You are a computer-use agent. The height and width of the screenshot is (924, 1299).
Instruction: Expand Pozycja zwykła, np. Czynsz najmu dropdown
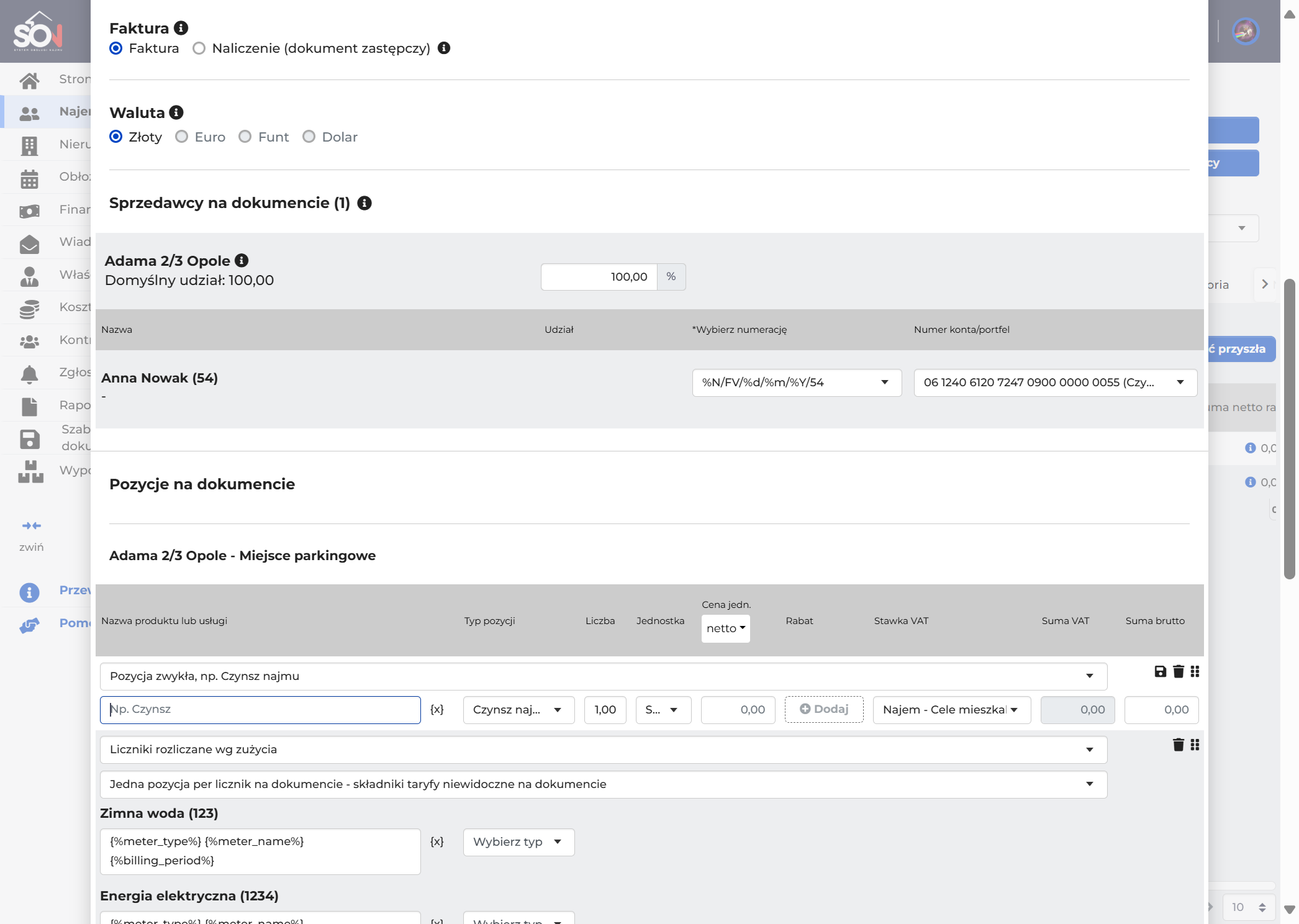[604, 676]
